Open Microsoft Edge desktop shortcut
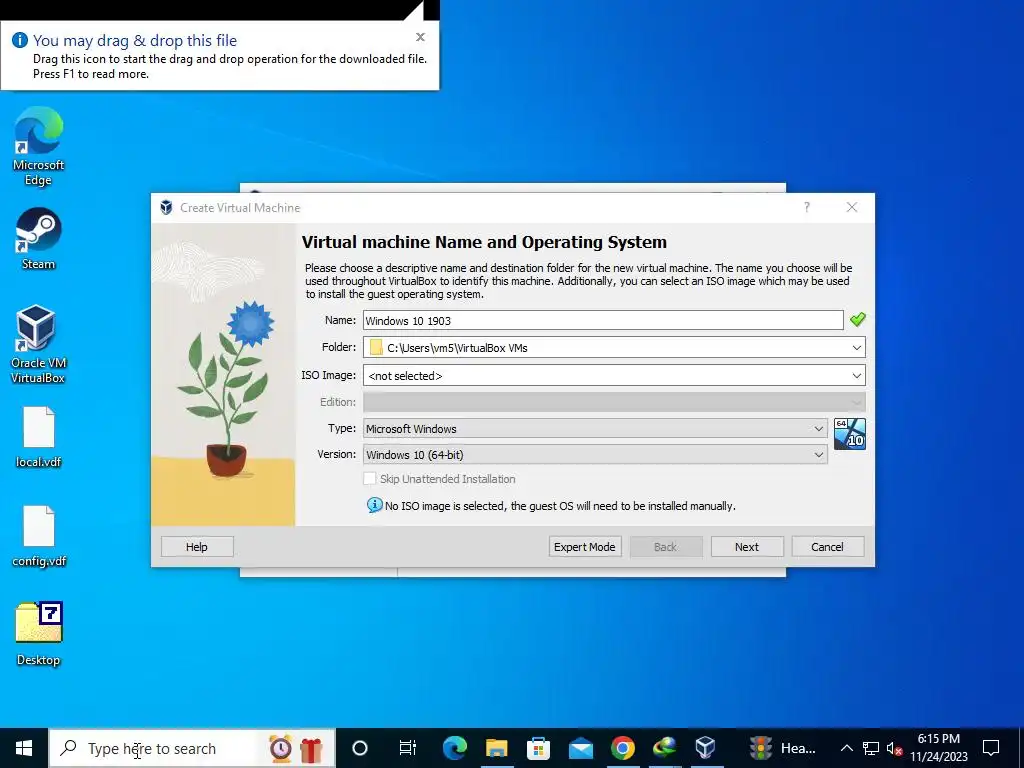 39,146
